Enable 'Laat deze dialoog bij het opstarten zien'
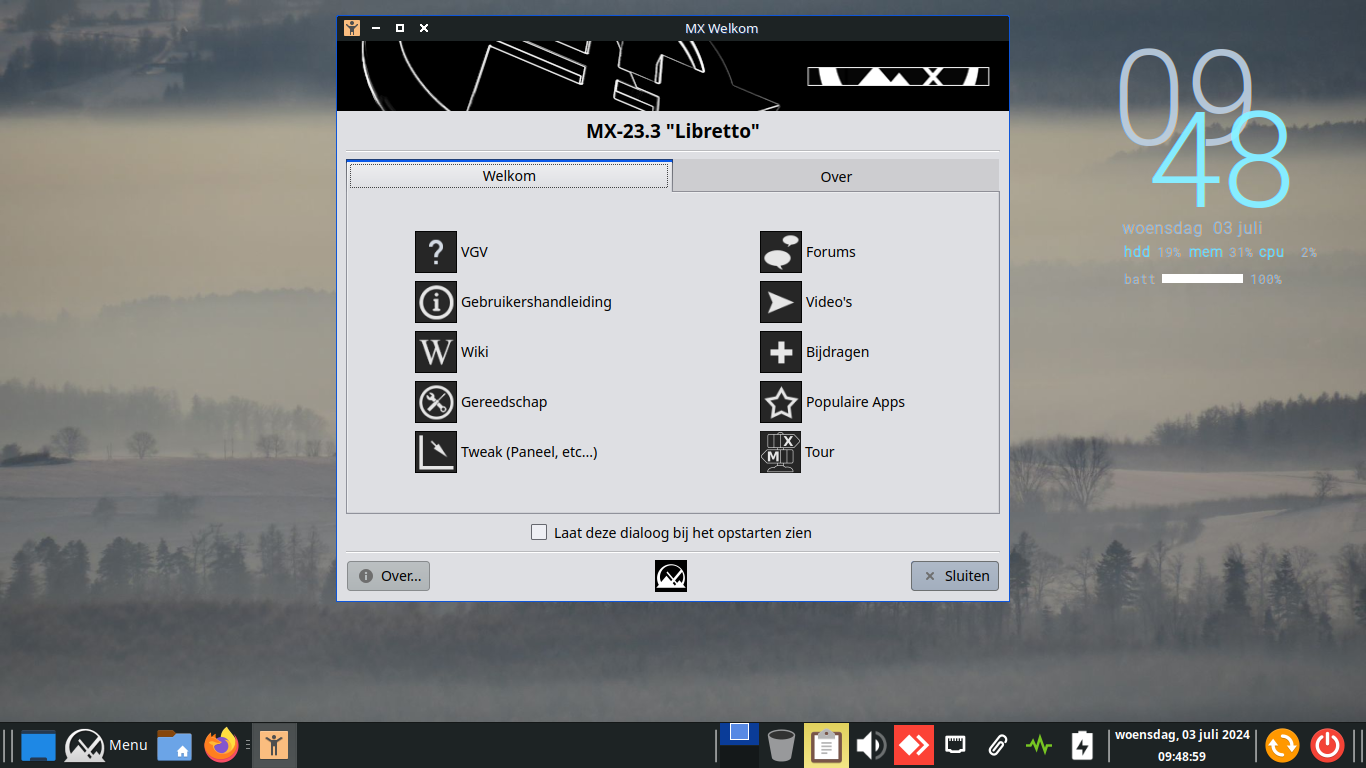 pyautogui.click(x=539, y=533)
